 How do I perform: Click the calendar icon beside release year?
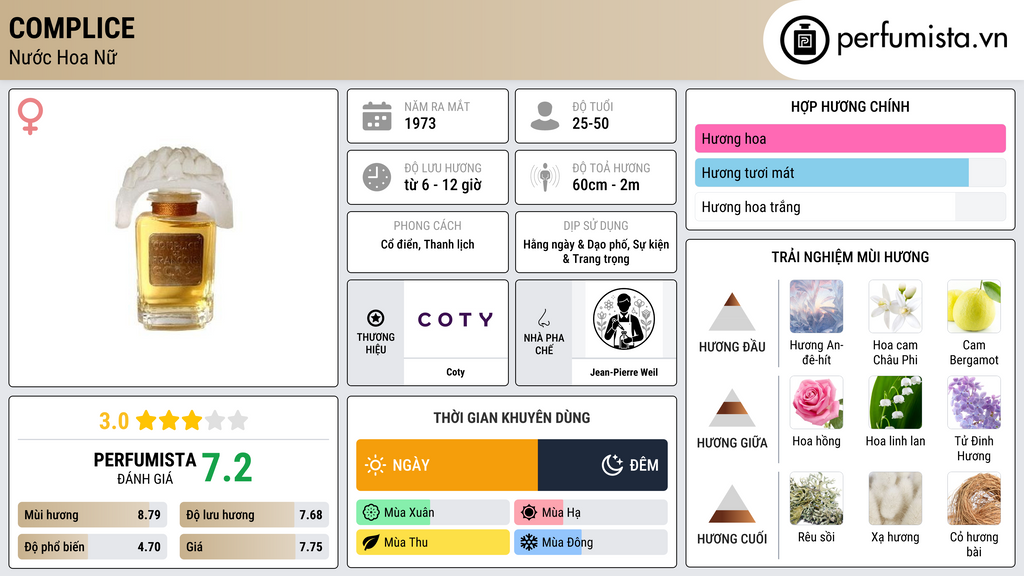point(377,116)
